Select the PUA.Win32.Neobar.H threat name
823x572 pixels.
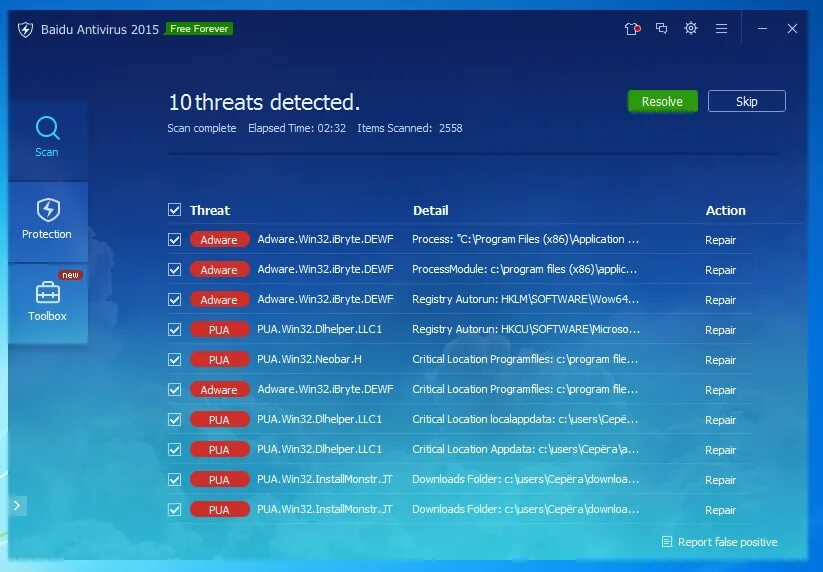pos(309,359)
